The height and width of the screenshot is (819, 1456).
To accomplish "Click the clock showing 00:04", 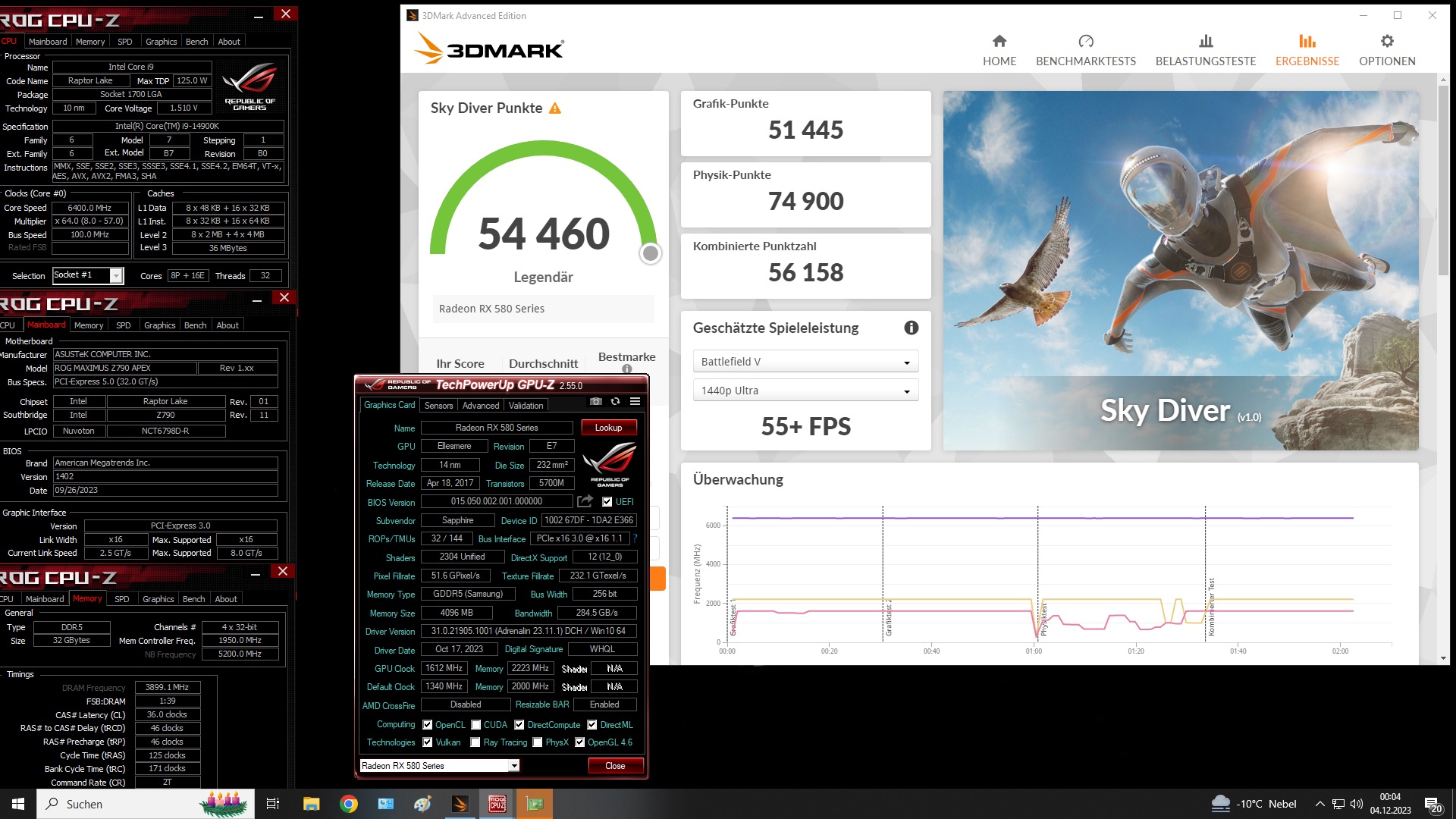I will [x=1390, y=797].
